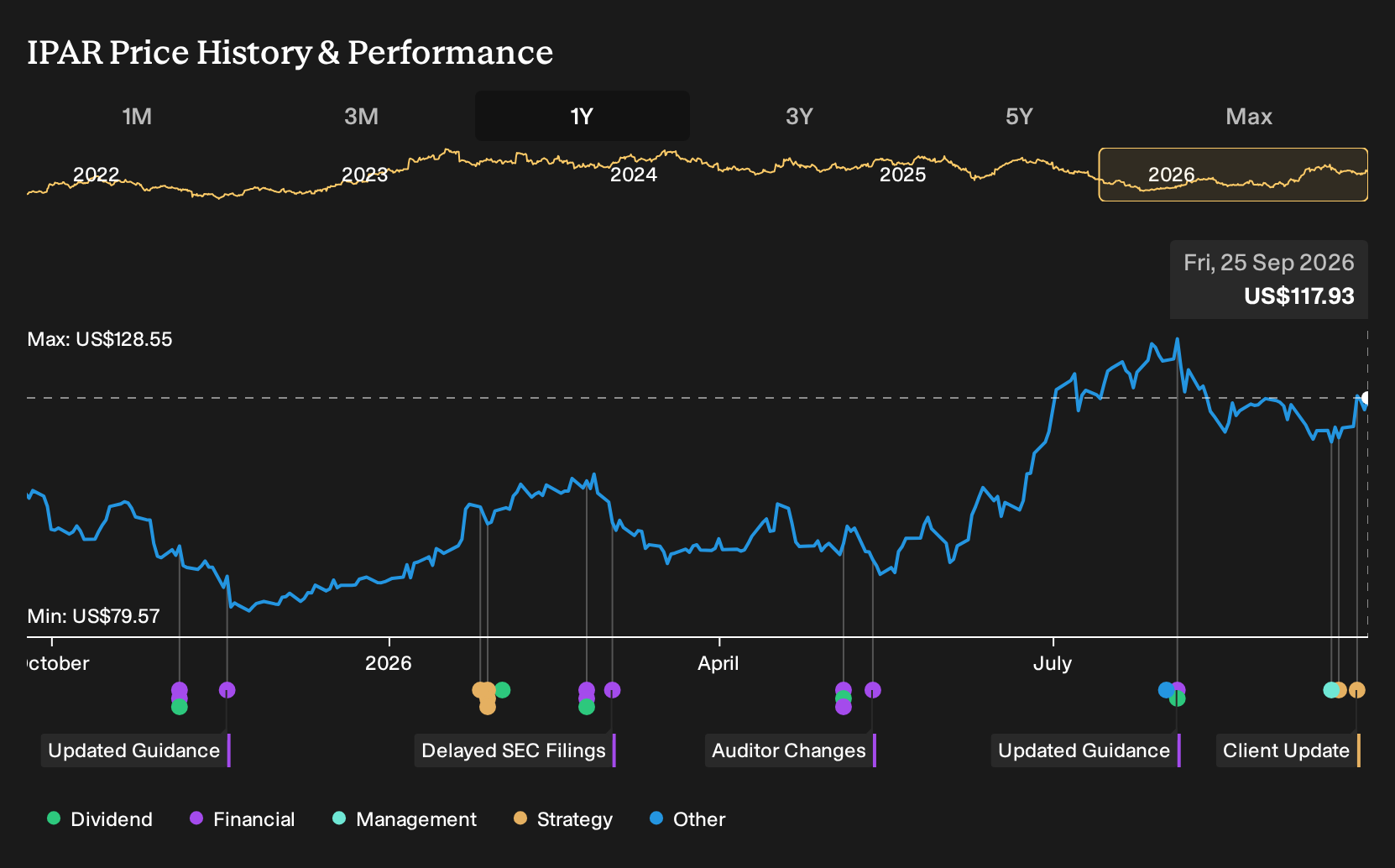Viewport: 1395px width, 868px height.
Task: Open the Auditor Changes event label
Action: click(x=791, y=750)
